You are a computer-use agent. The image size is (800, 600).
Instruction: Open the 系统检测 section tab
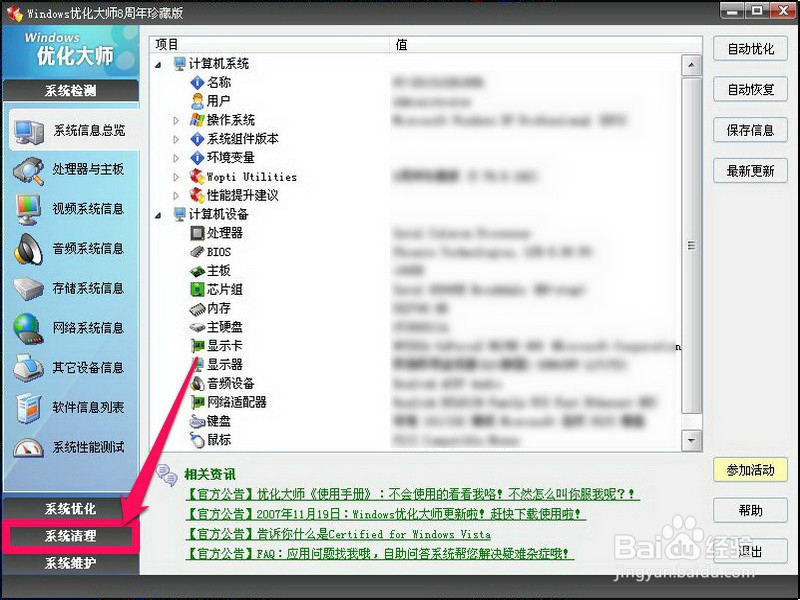click(x=70, y=91)
